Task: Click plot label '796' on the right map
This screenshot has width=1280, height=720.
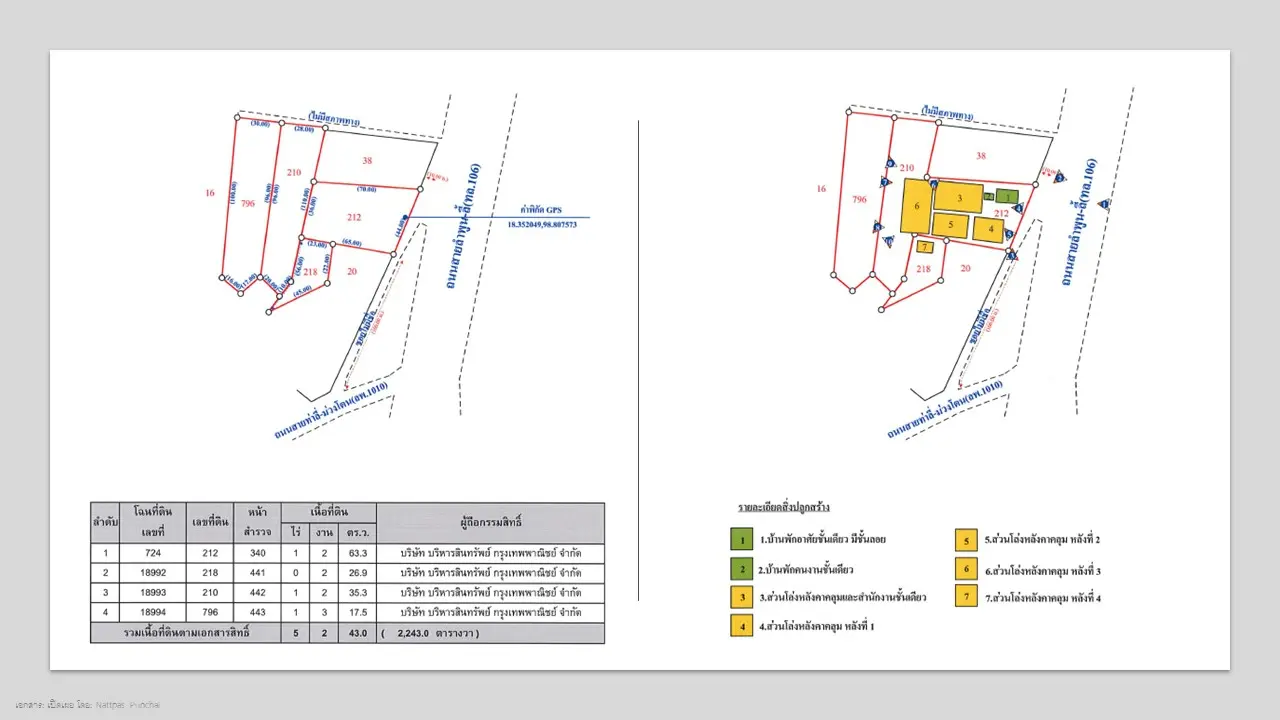Action: pos(859,199)
